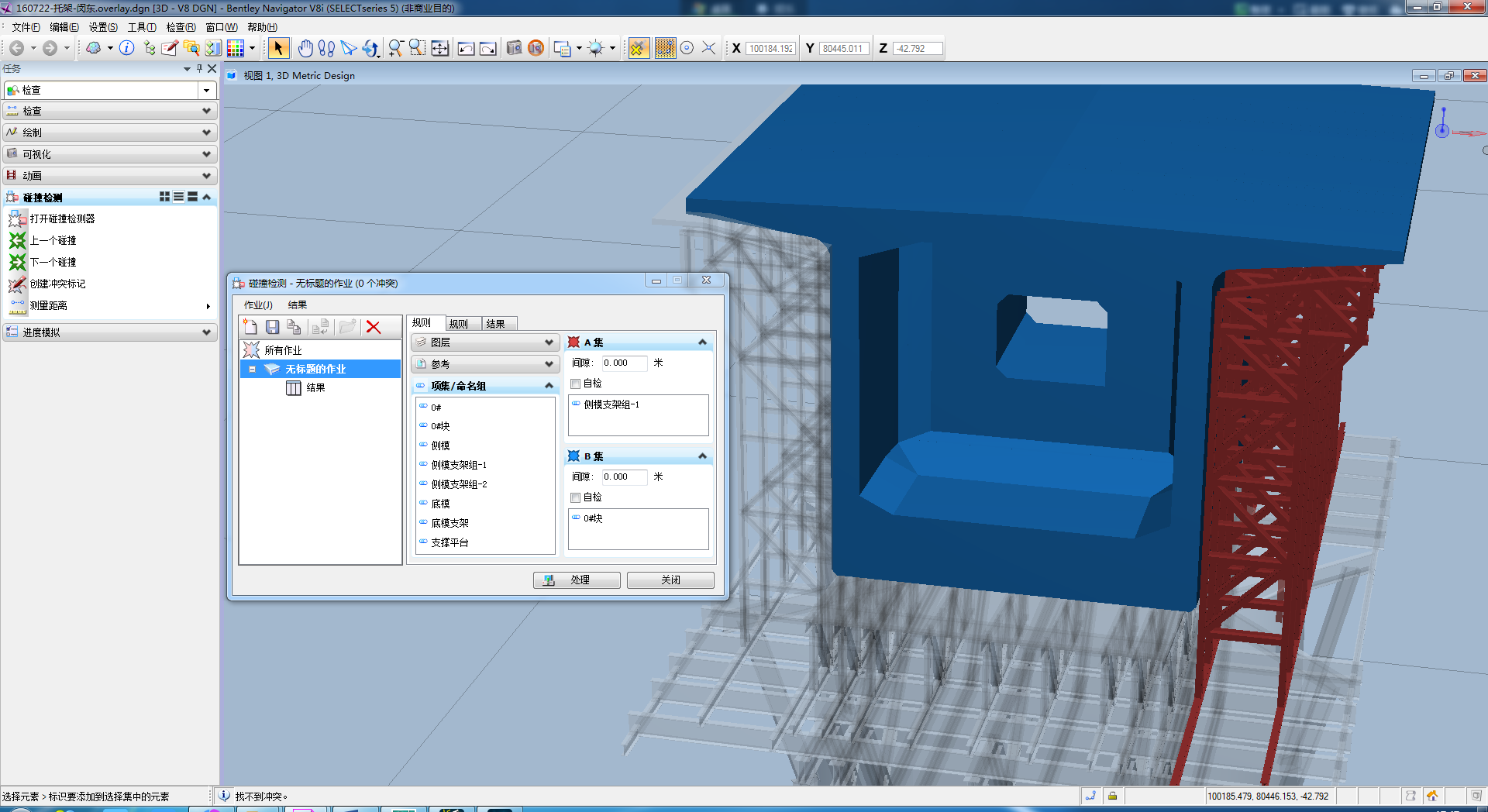Image resolution: width=1488 pixels, height=812 pixels.
Task: Save the clash job with floppy icon
Action: [272, 327]
